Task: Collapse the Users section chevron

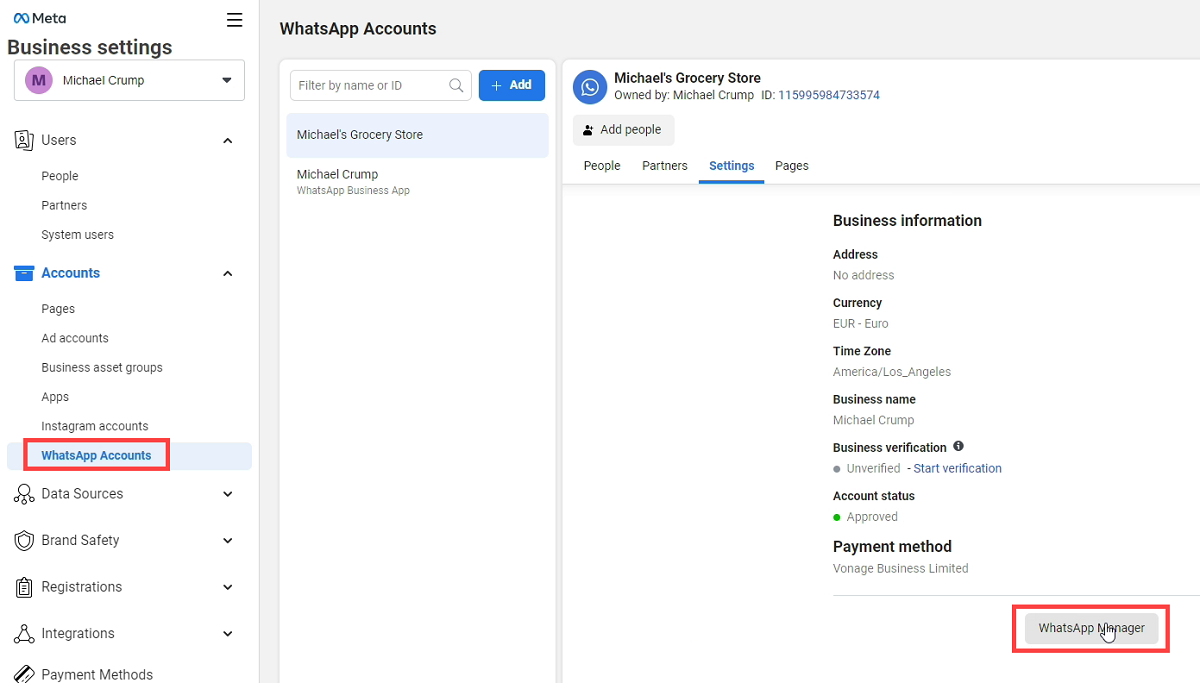Action: [x=227, y=141]
